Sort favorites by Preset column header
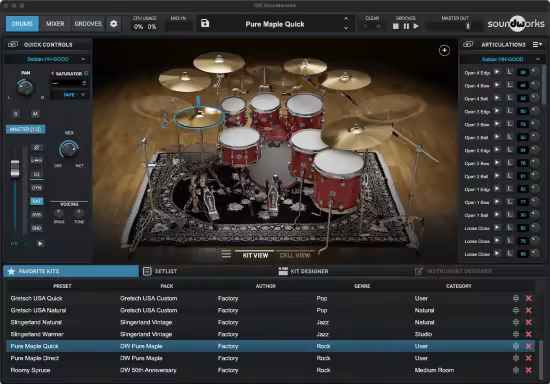 click(62, 286)
